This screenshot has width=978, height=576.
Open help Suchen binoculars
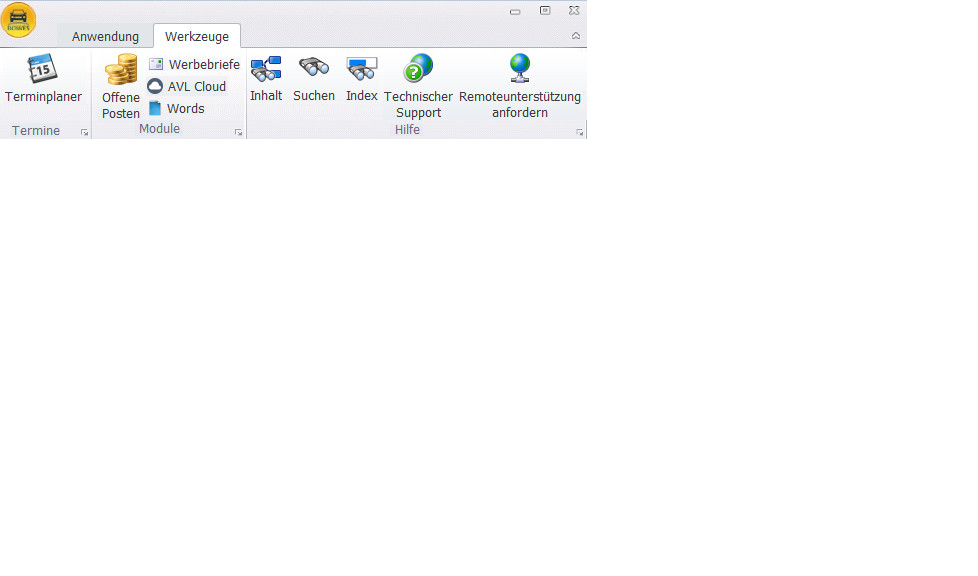click(314, 79)
